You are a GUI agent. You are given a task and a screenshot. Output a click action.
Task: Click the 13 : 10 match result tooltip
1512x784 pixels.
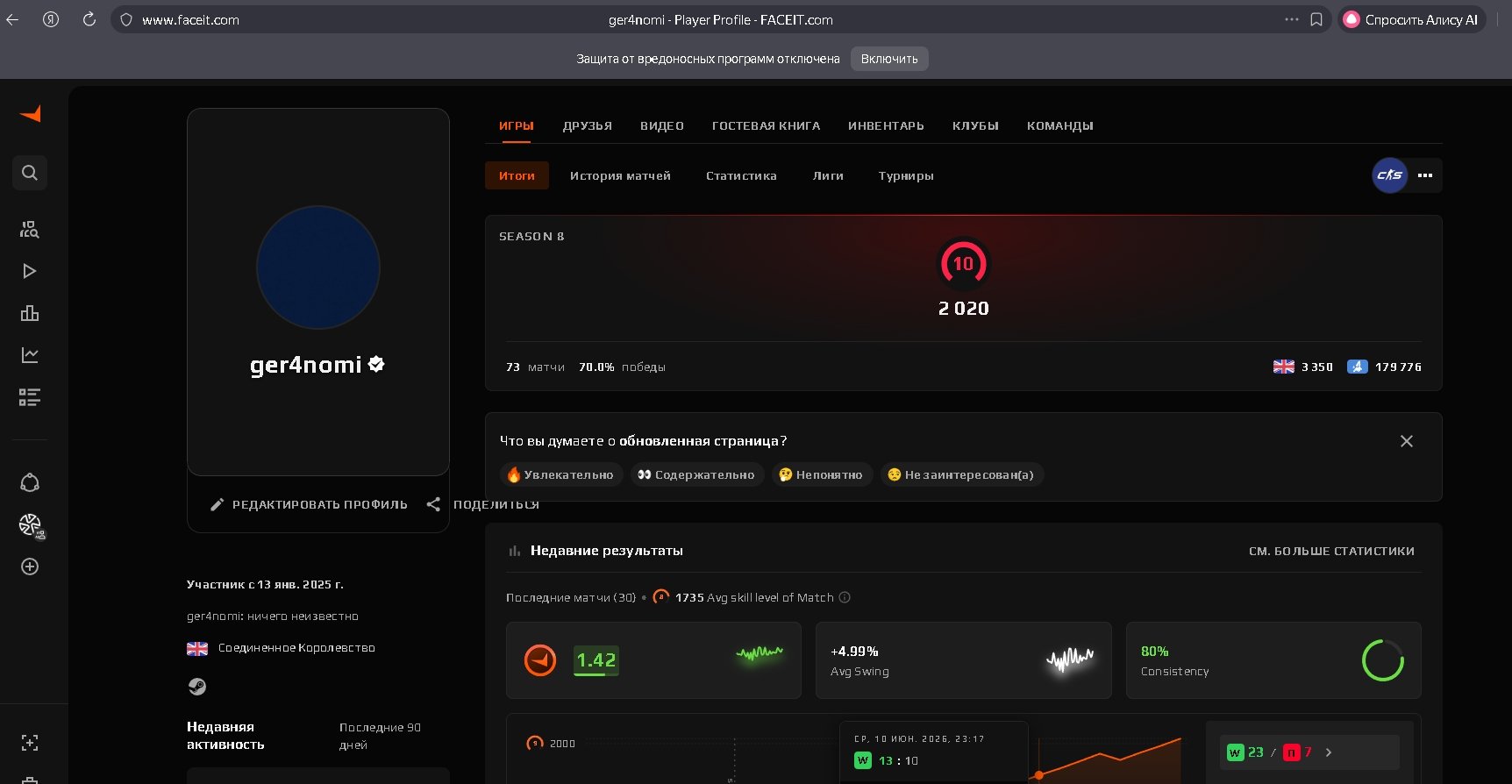click(934, 752)
